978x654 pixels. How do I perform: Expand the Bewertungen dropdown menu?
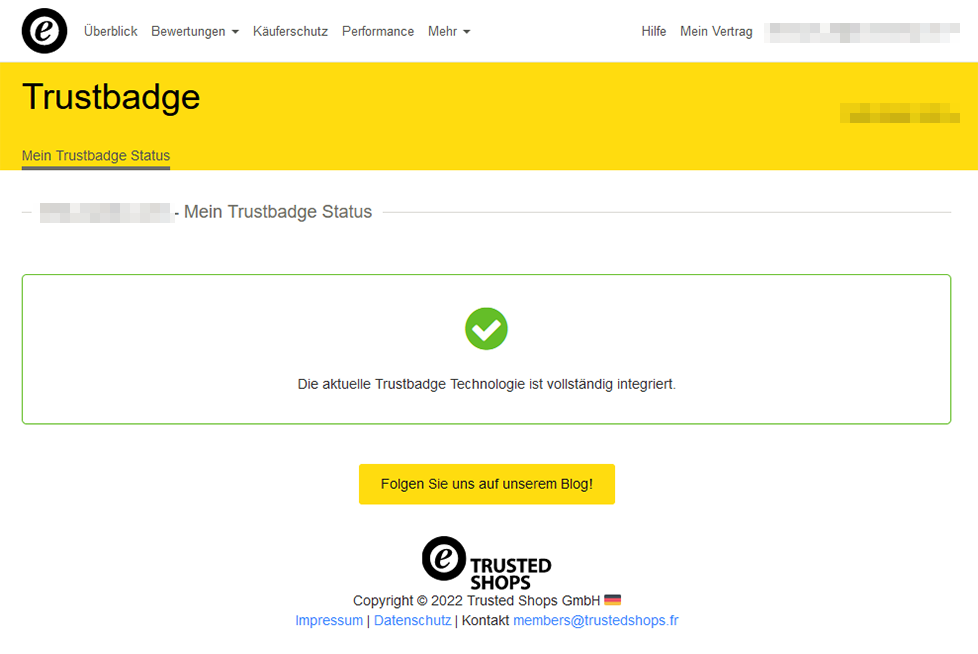coord(195,31)
